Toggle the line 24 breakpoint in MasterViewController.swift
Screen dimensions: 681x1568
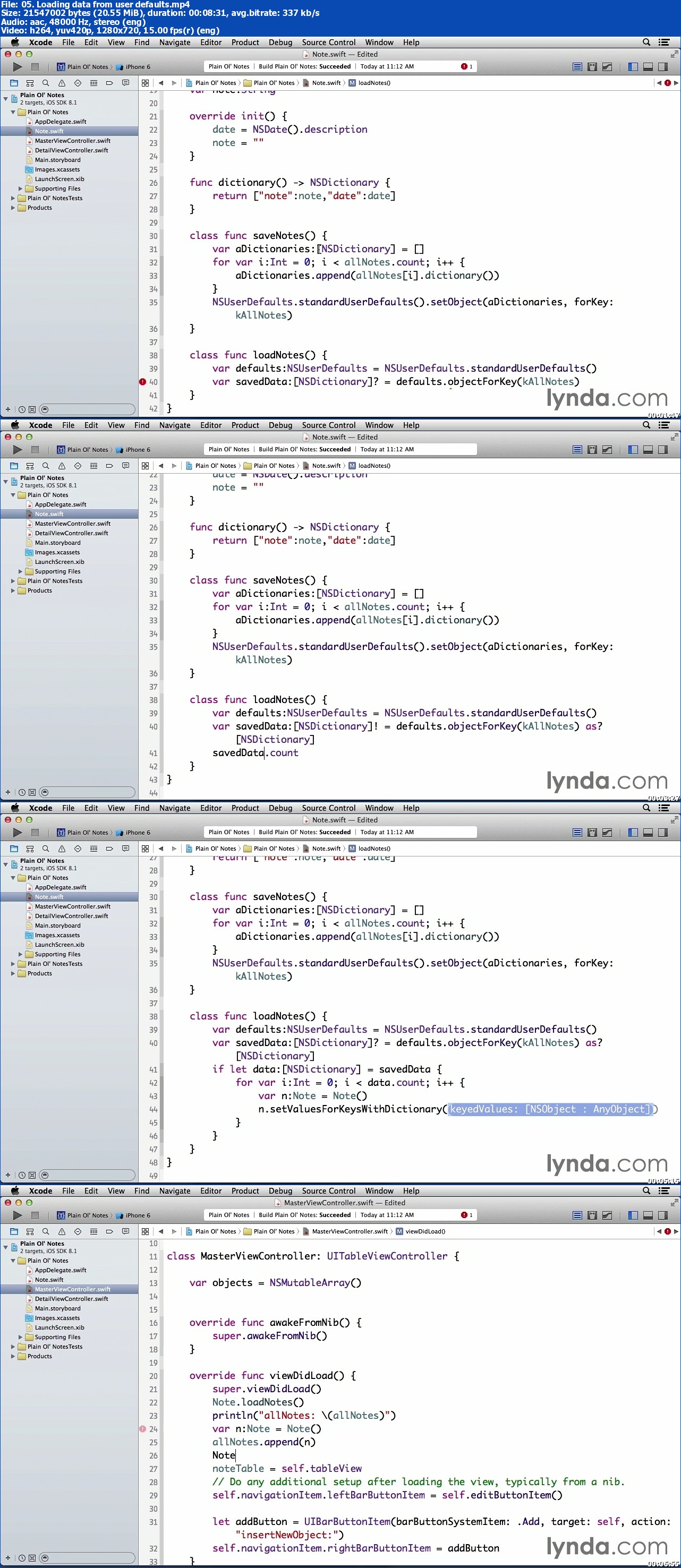click(142, 1428)
